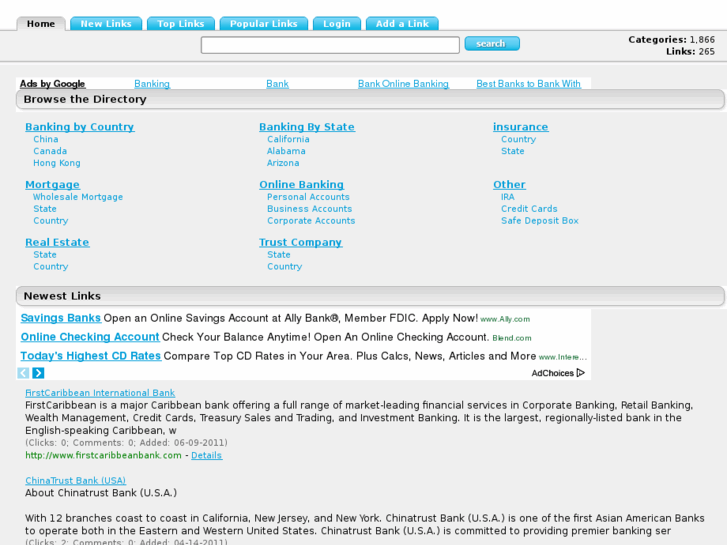
Task: Open Best Banks to Bank With link
Action: [x=529, y=84]
